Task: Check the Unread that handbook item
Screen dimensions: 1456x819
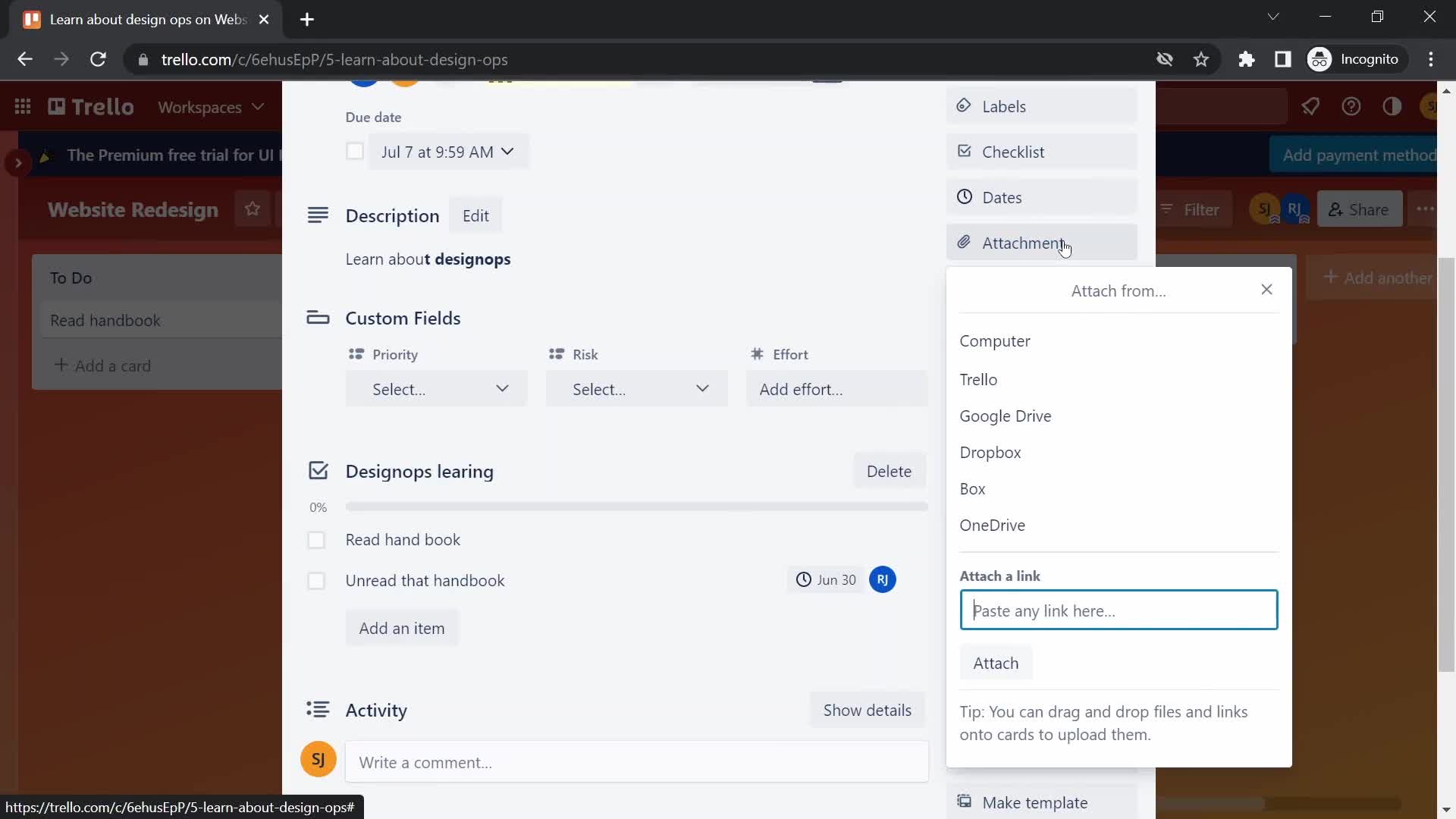Action: (x=316, y=581)
